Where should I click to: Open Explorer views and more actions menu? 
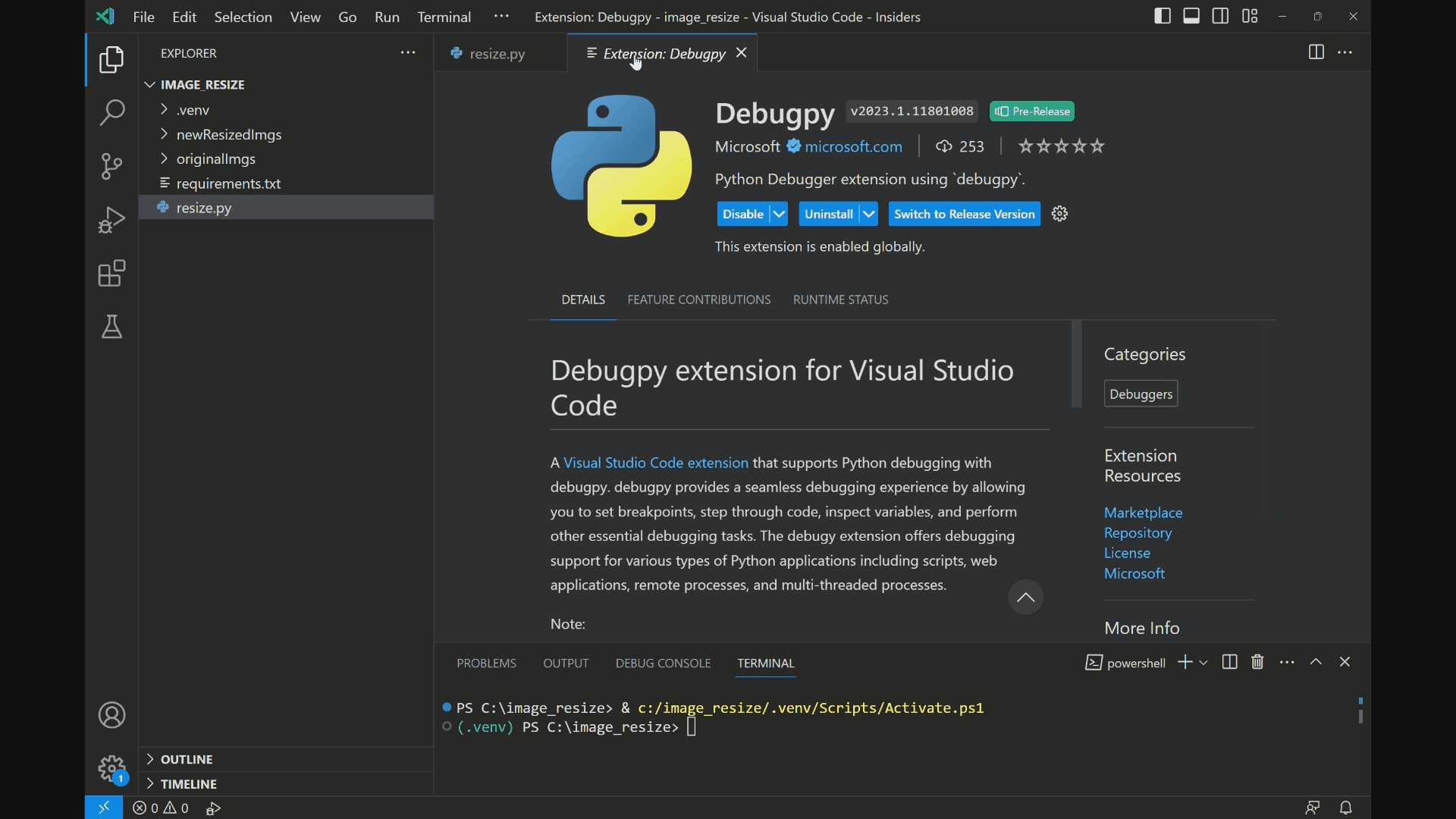pos(408,53)
